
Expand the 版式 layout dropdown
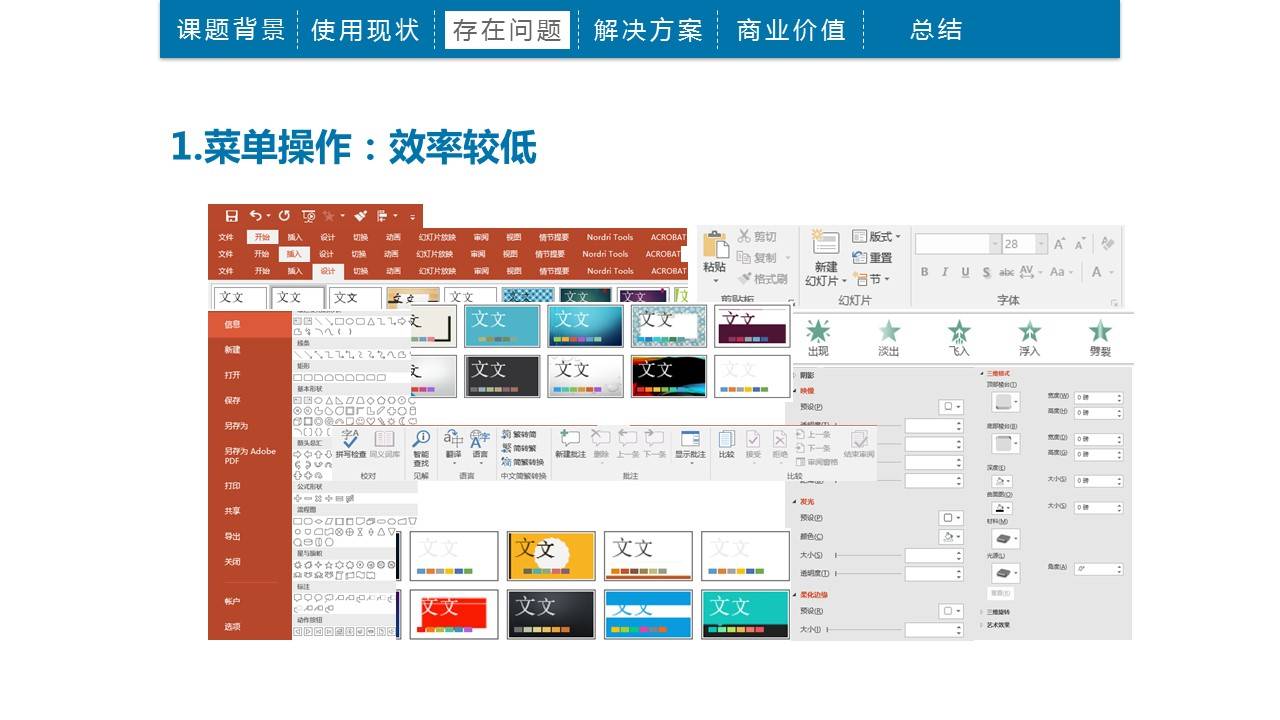(x=877, y=237)
